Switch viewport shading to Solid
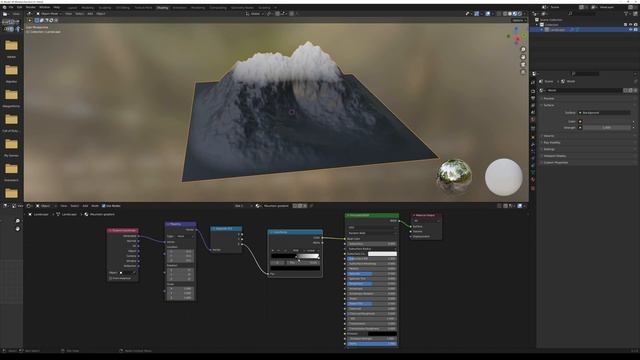The width and height of the screenshot is (640, 360). pyautogui.click(x=510, y=13)
